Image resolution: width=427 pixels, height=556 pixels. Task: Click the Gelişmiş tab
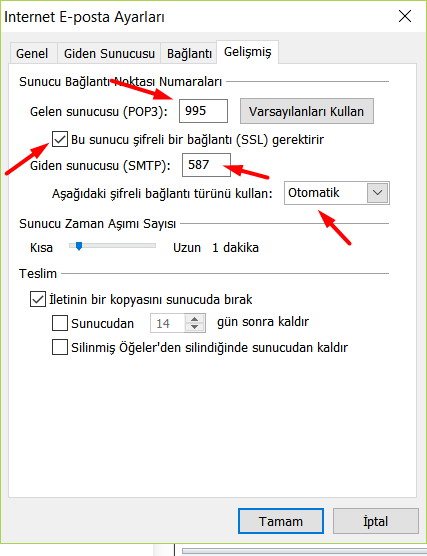point(248,52)
